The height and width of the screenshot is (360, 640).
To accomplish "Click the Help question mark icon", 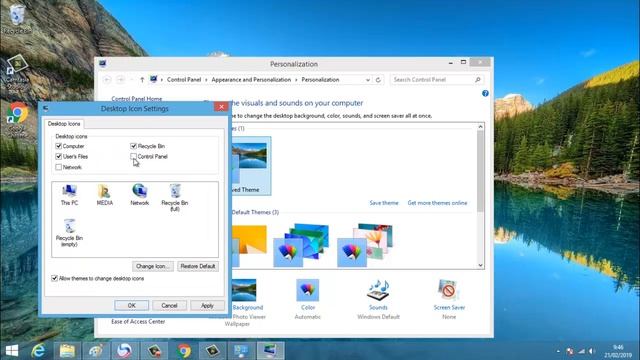I will pyautogui.click(x=485, y=93).
